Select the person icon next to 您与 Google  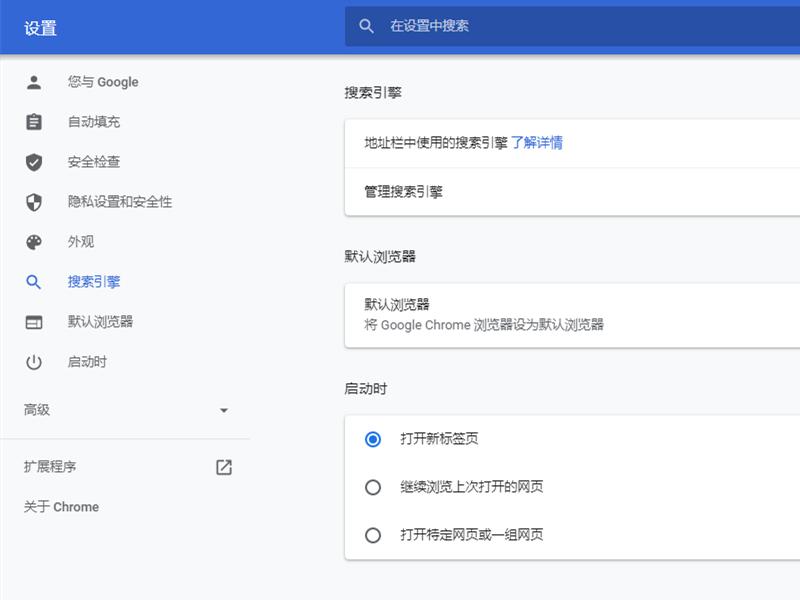[x=33, y=82]
